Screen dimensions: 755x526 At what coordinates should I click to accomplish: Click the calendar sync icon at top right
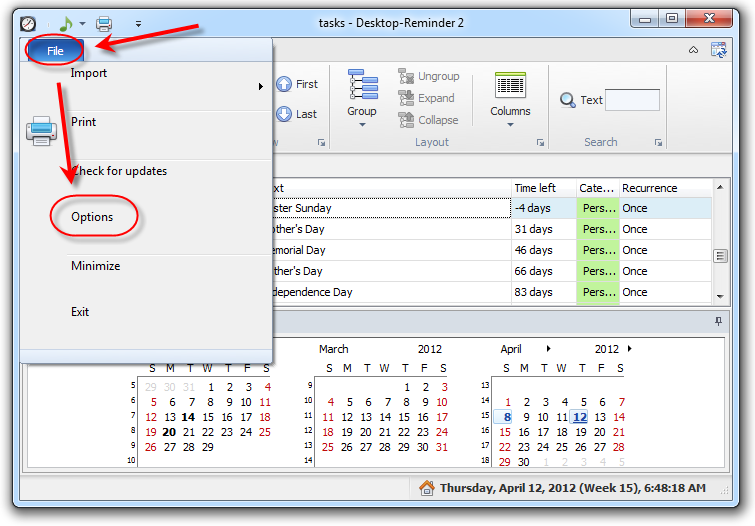719,50
